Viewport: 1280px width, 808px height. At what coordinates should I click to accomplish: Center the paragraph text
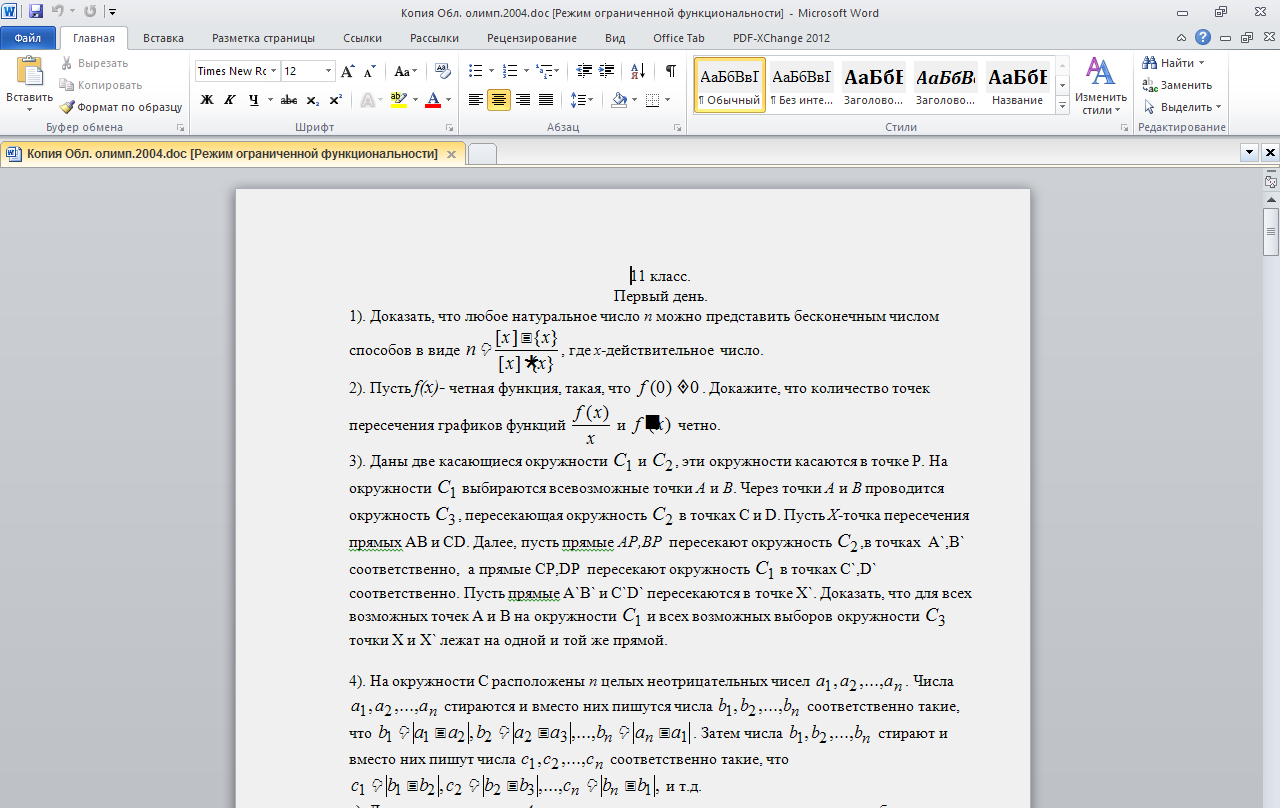click(x=499, y=100)
